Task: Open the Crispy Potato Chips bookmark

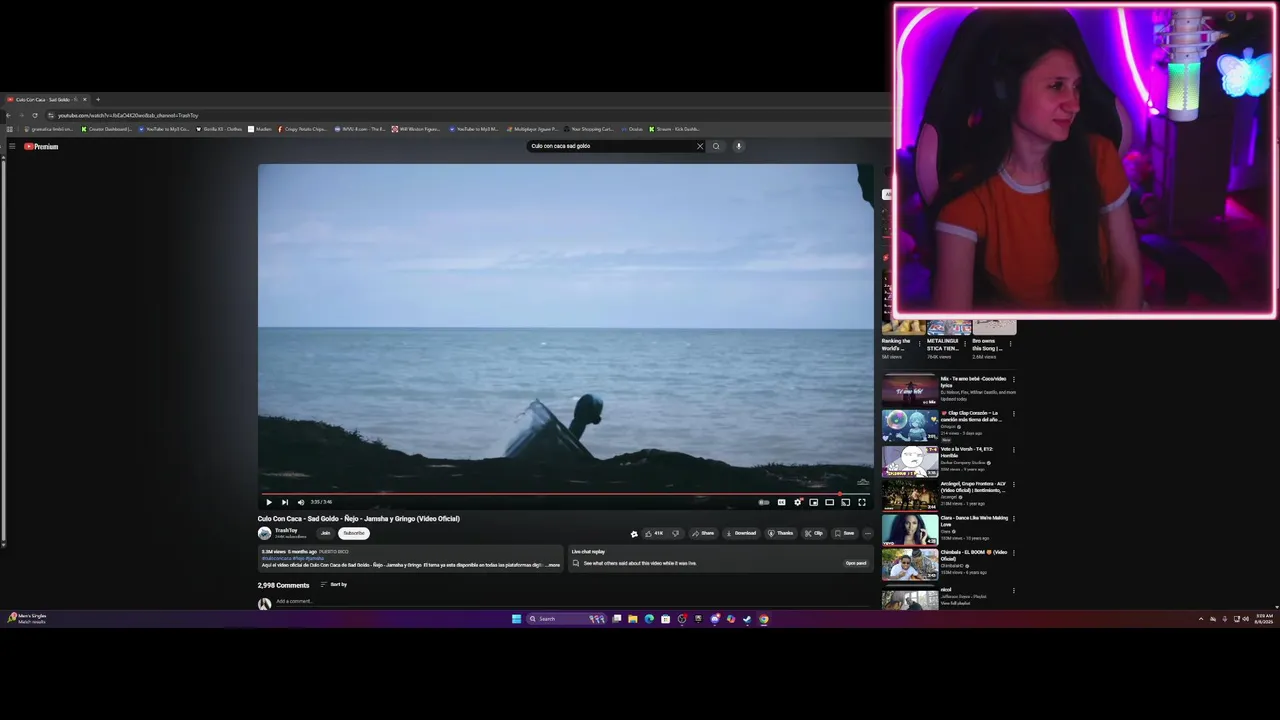Action: pyautogui.click(x=302, y=129)
